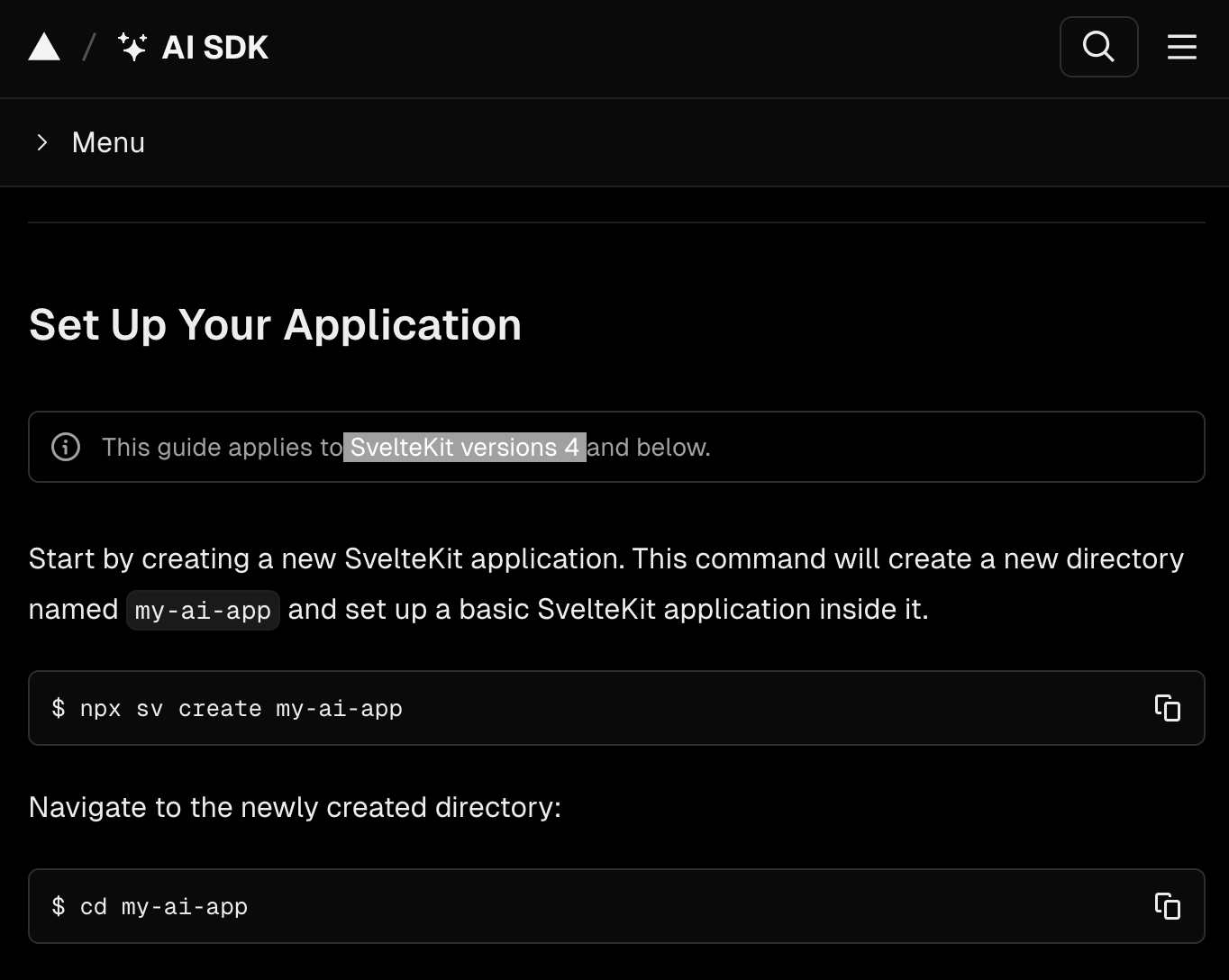Open the search button
Image resolution: width=1229 pixels, height=980 pixels.
click(x=1098, y=47)
